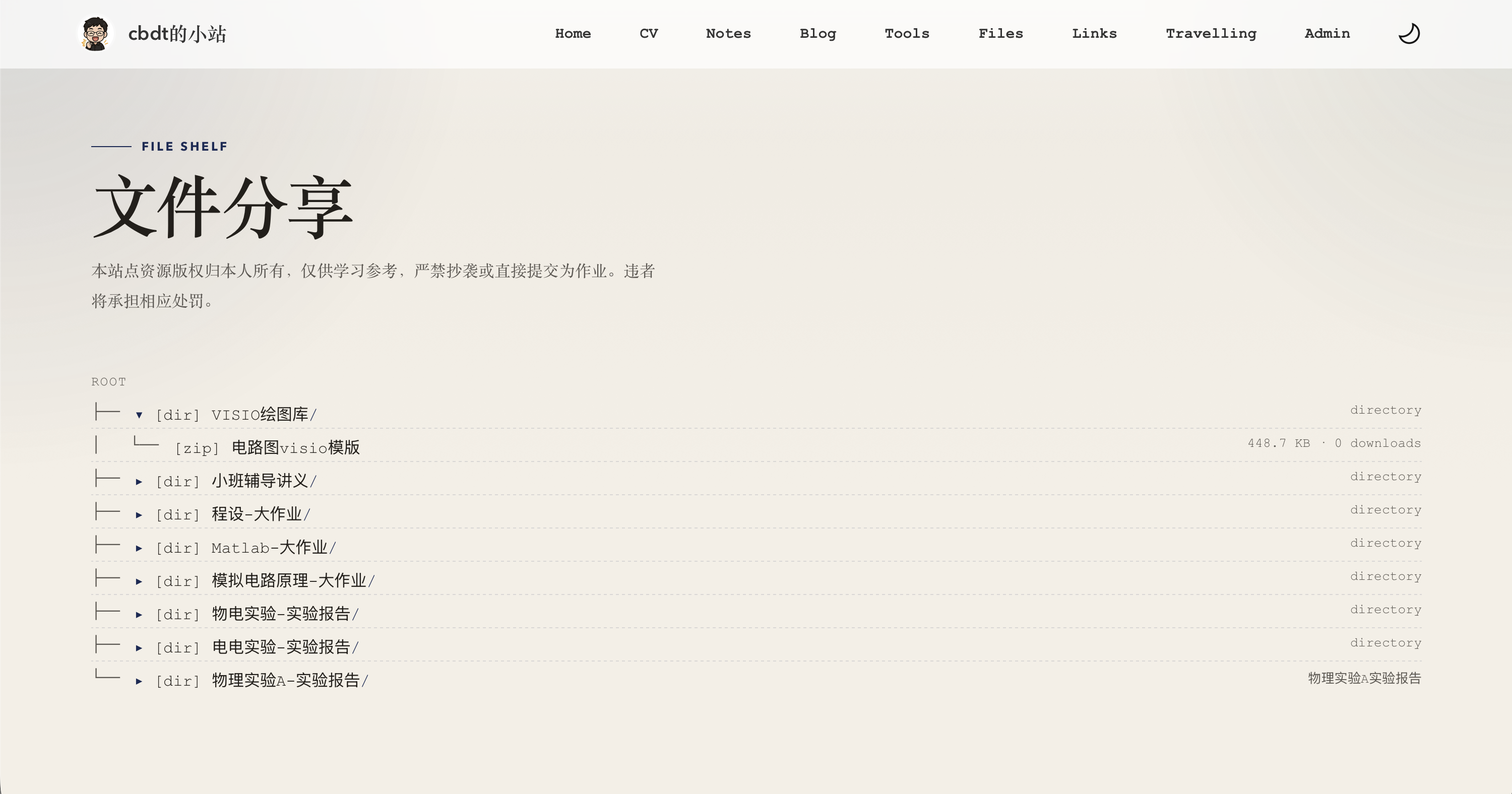Collapse the VISIO绘图库 folder arrow
The width and height of the screenshot is (1512, 794).
point(139,415)
